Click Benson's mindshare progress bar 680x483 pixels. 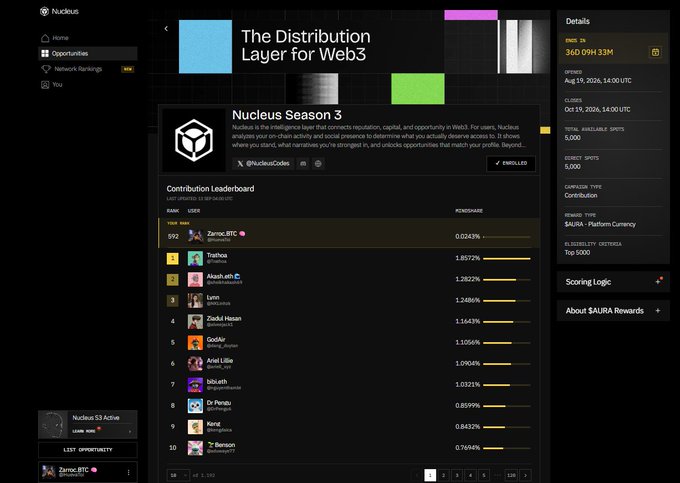tap(507, 448)
